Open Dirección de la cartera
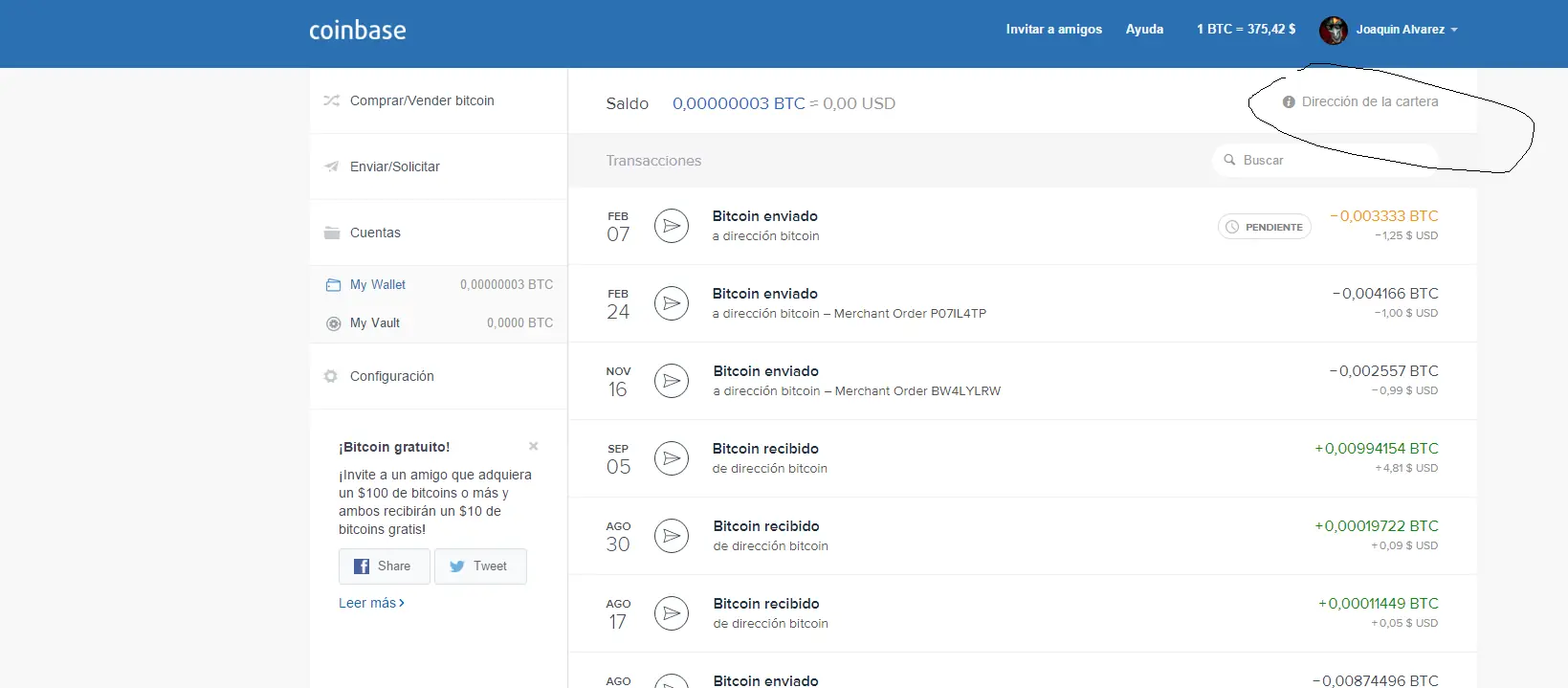 [1369, 101]
